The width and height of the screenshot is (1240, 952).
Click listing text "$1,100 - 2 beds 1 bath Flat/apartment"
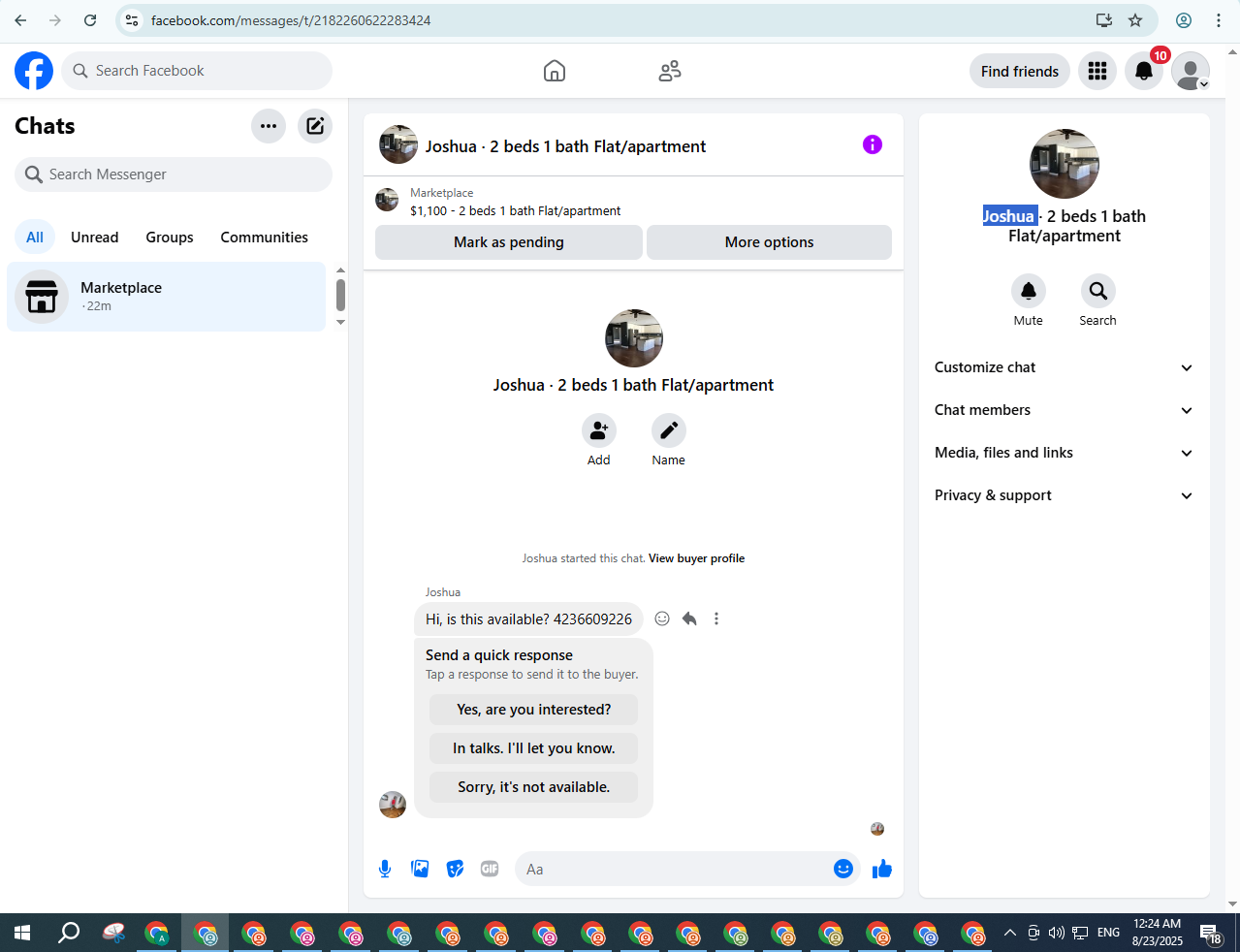point(516,210)
